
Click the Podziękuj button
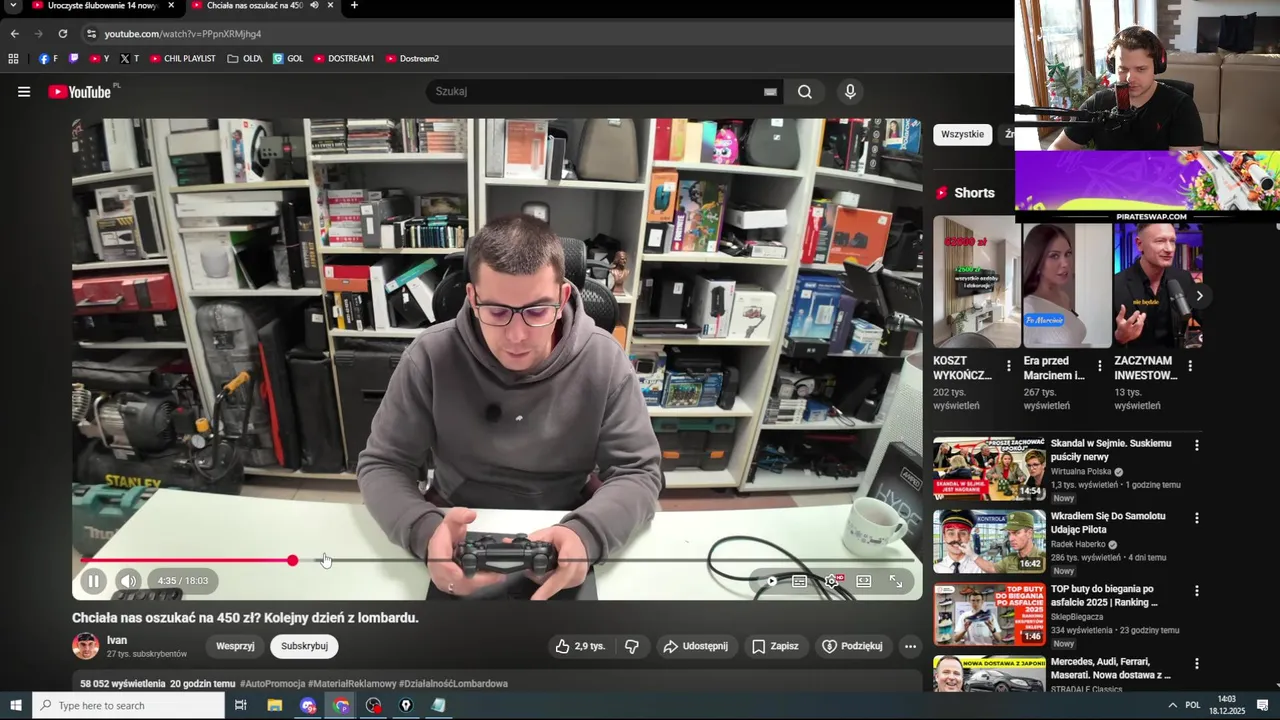point(853,646)
